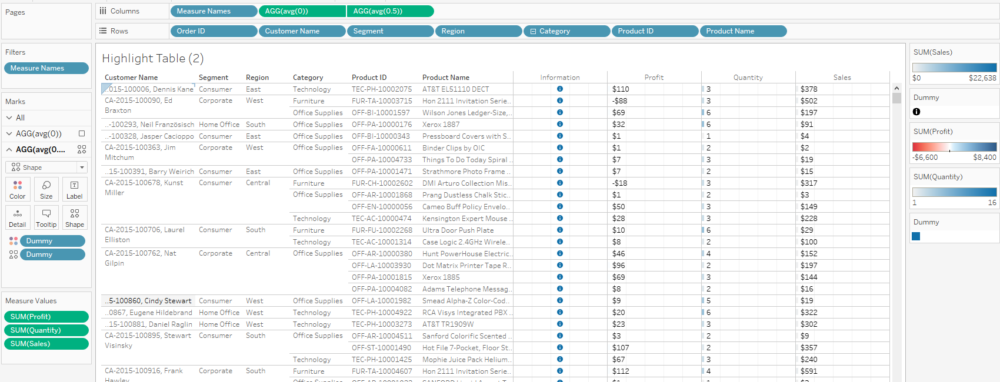Open the Size mark card

pyautogui.click(x=46, y=189)
